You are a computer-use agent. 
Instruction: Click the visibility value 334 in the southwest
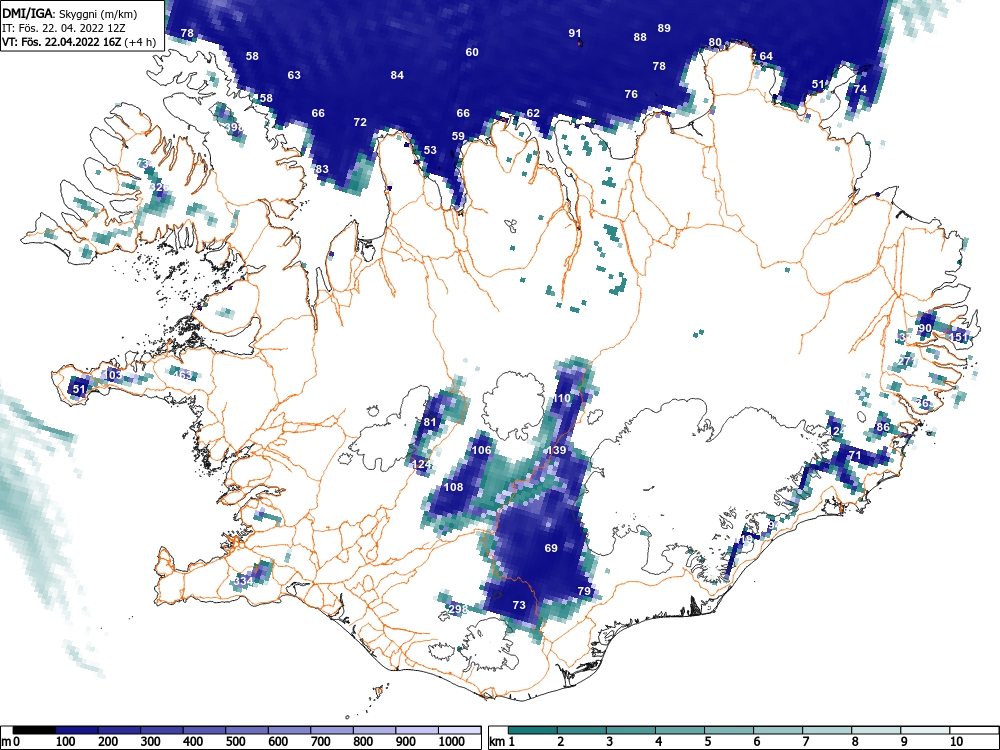[x=243, y=582]
